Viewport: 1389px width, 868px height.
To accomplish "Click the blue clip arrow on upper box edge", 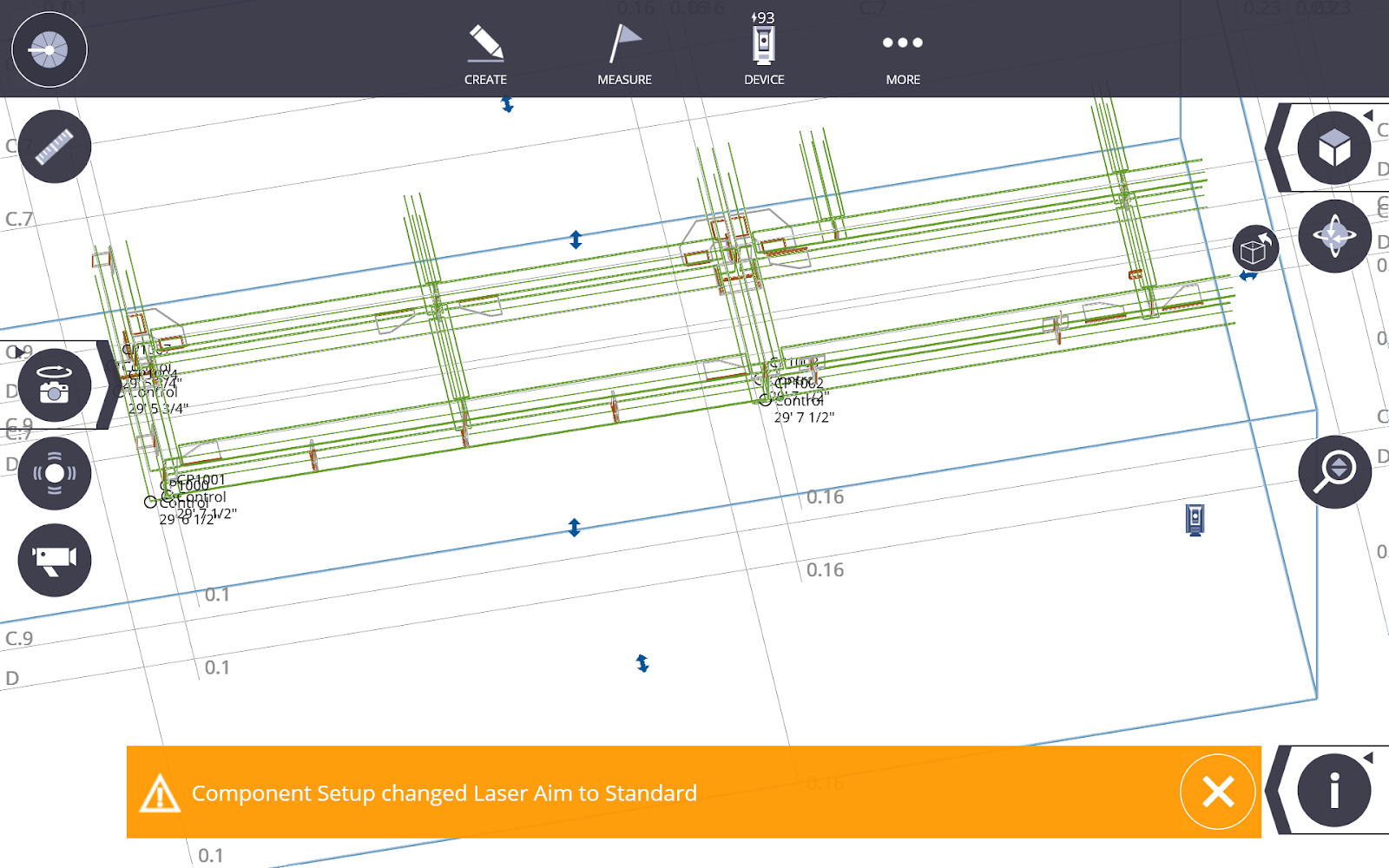I will pos(576,240).
